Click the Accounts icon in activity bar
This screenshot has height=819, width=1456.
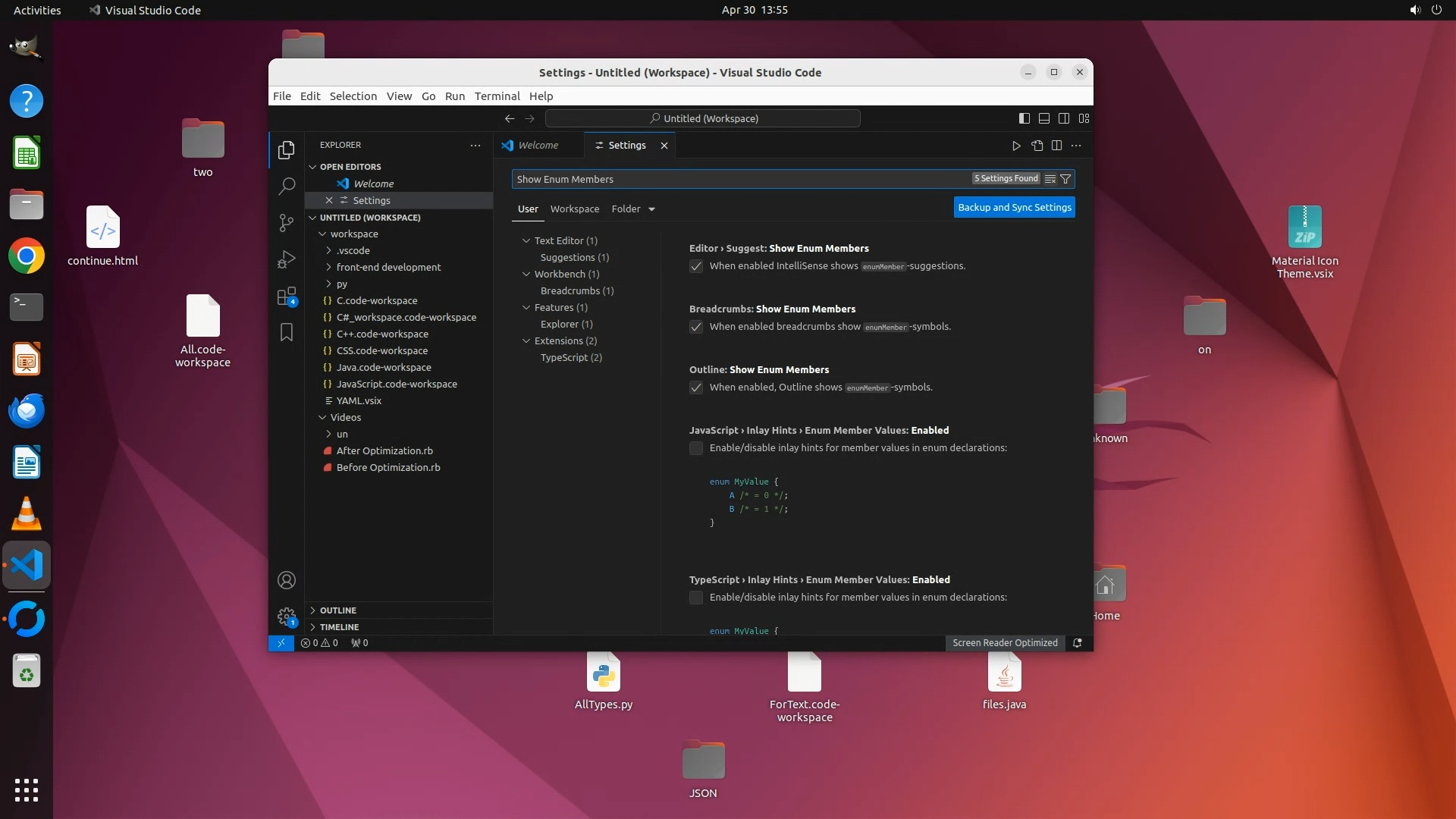(287, 580)
